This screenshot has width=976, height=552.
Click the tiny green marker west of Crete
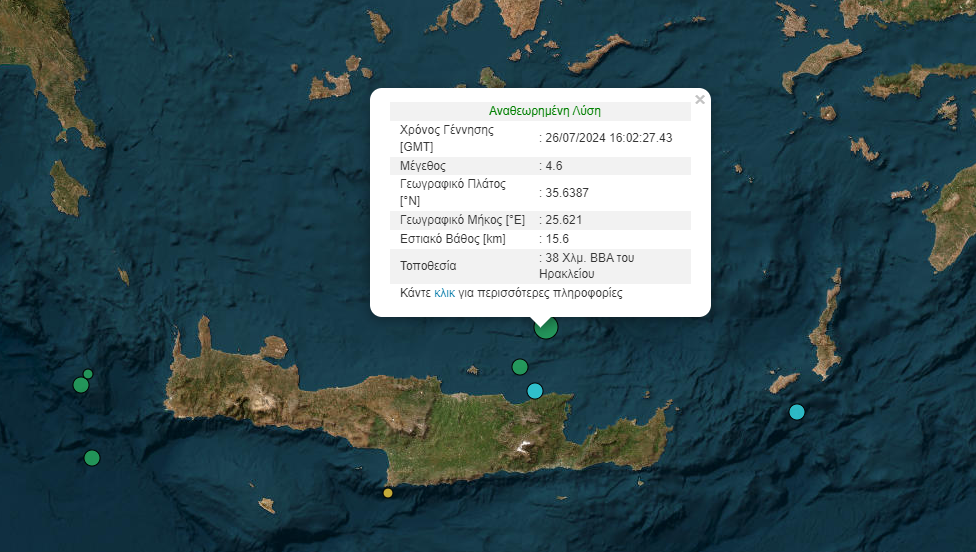point(88,374)
